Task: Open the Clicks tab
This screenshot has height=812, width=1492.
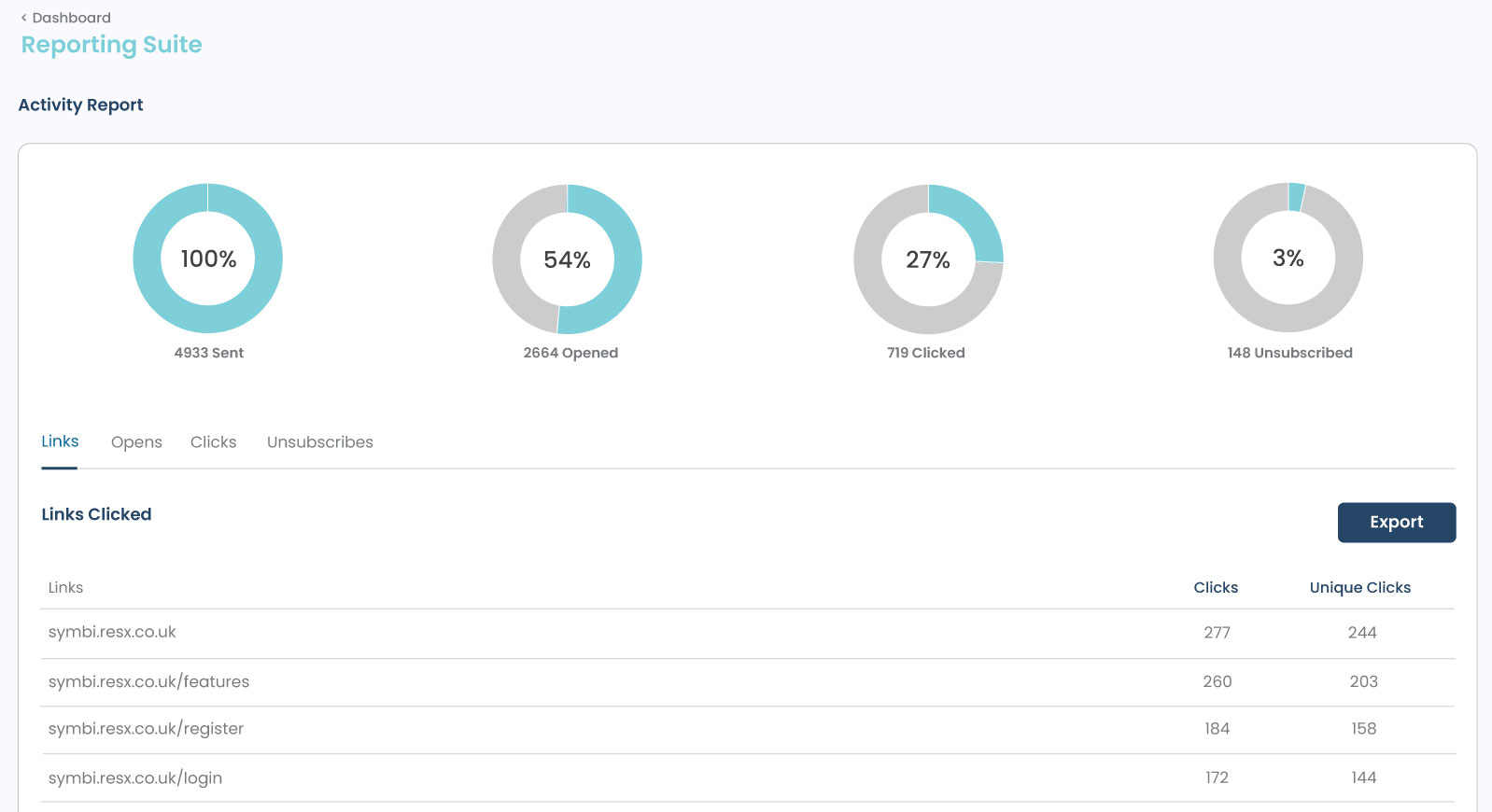Action: (213, 442)
